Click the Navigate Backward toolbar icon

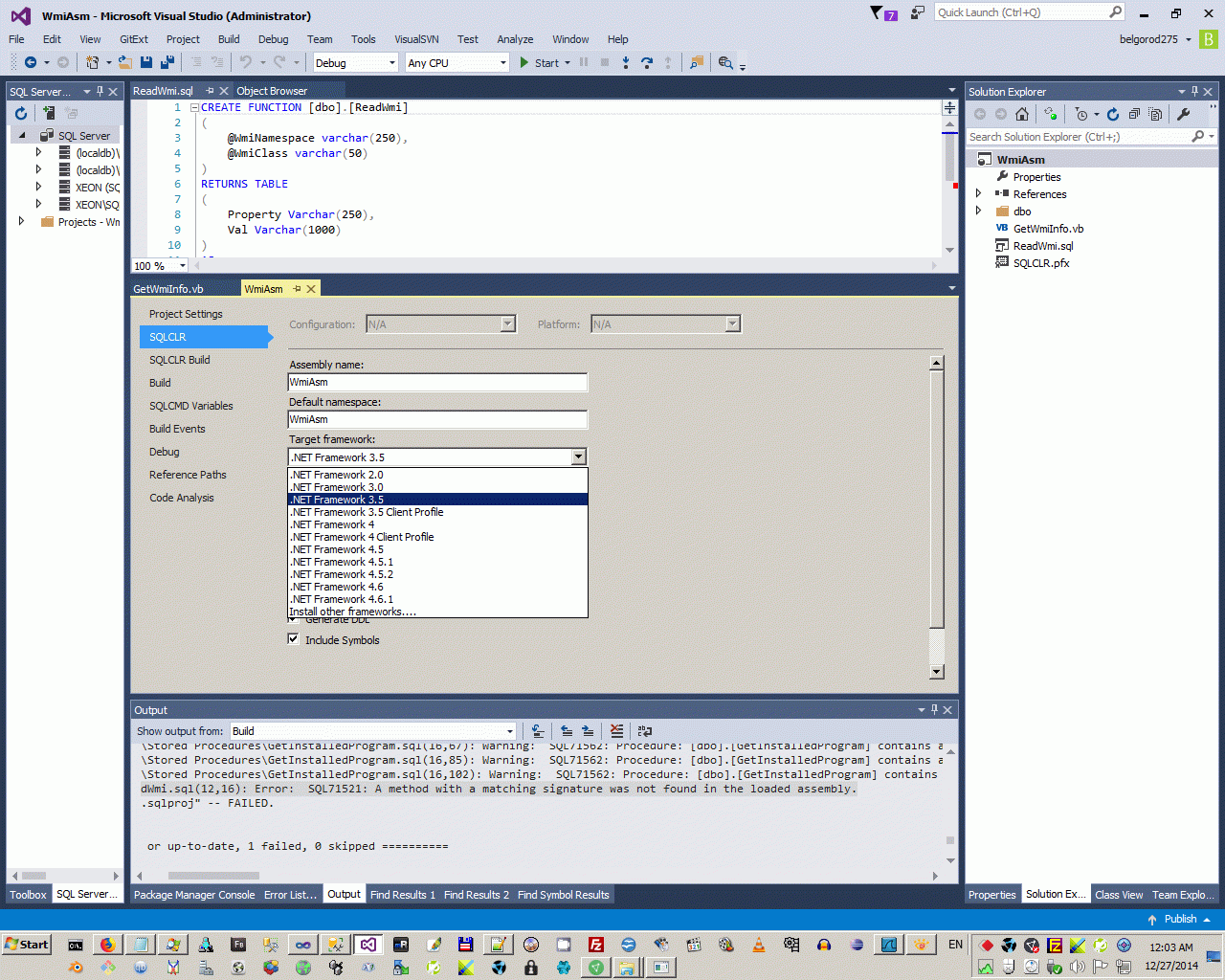(x=31, y=62)
